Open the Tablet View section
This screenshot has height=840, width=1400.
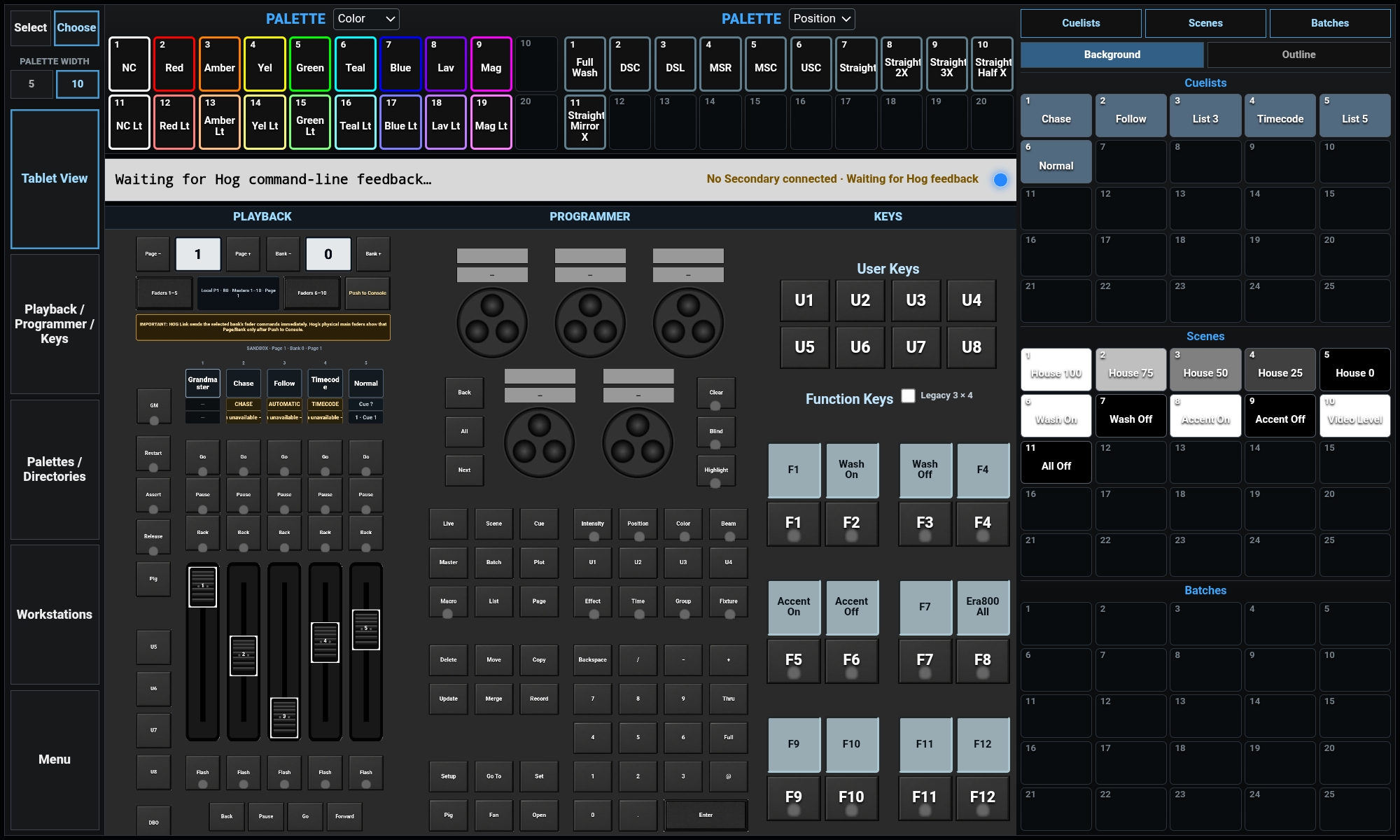[55, 178]
